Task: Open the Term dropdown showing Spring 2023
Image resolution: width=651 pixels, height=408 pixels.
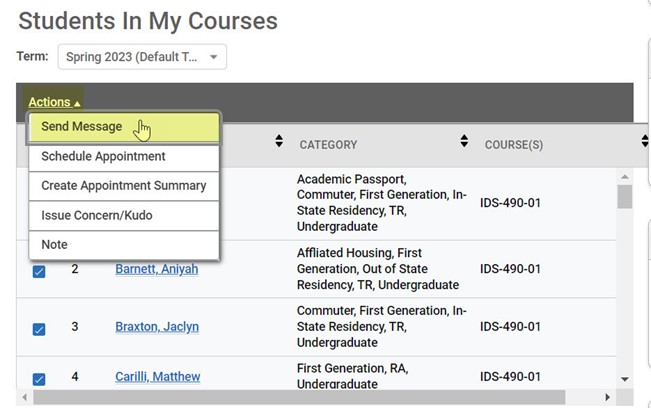Action: (142, 57)
